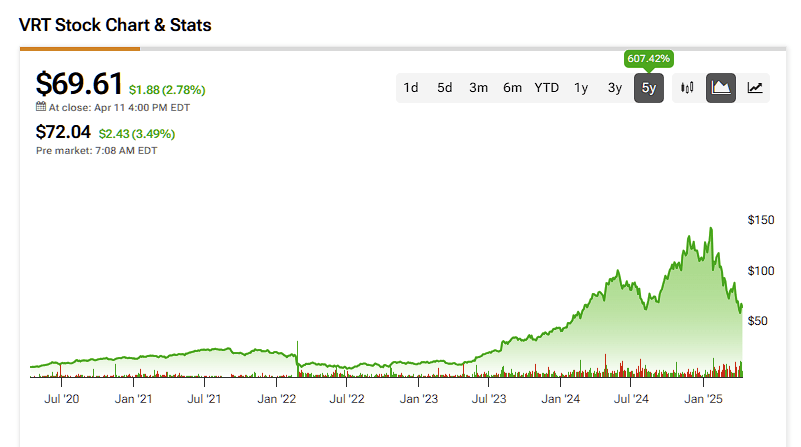This screenshot has width=801, height=447.
Task: Click the calendar icon beside At close
Action: pyautogui.click(x=41, y=107)
